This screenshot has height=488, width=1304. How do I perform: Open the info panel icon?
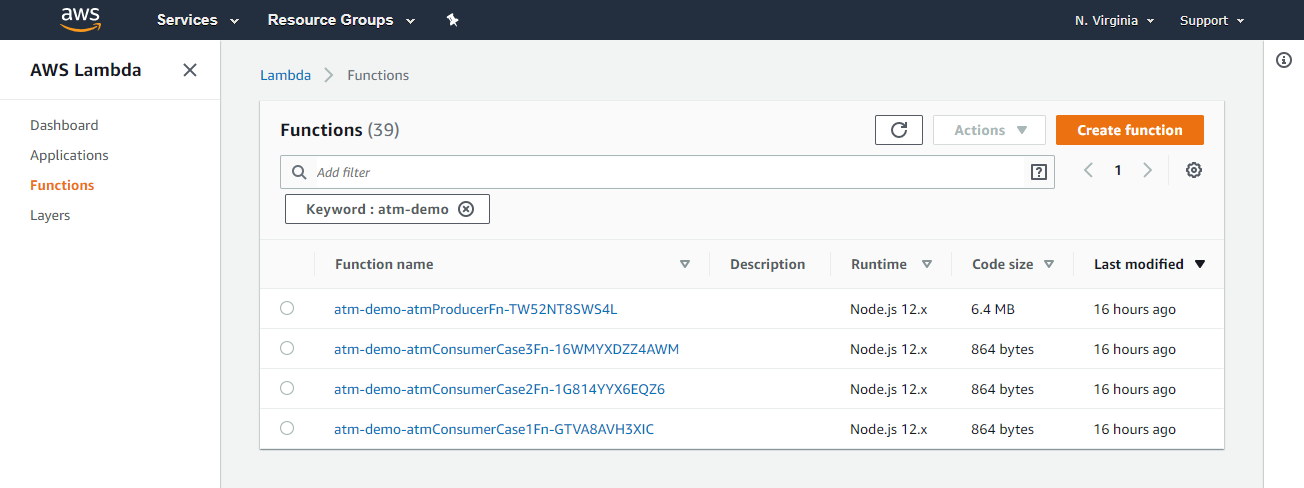point(1284,61)
